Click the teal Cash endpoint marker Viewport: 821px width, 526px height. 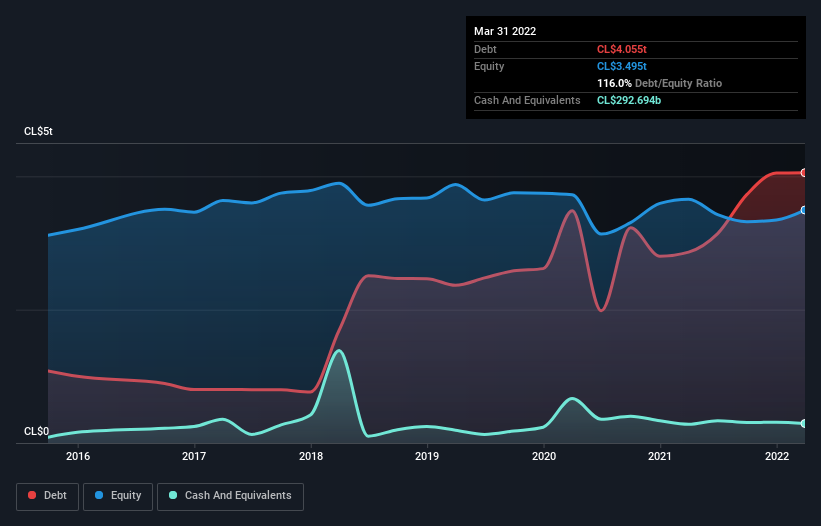(804, 423)
